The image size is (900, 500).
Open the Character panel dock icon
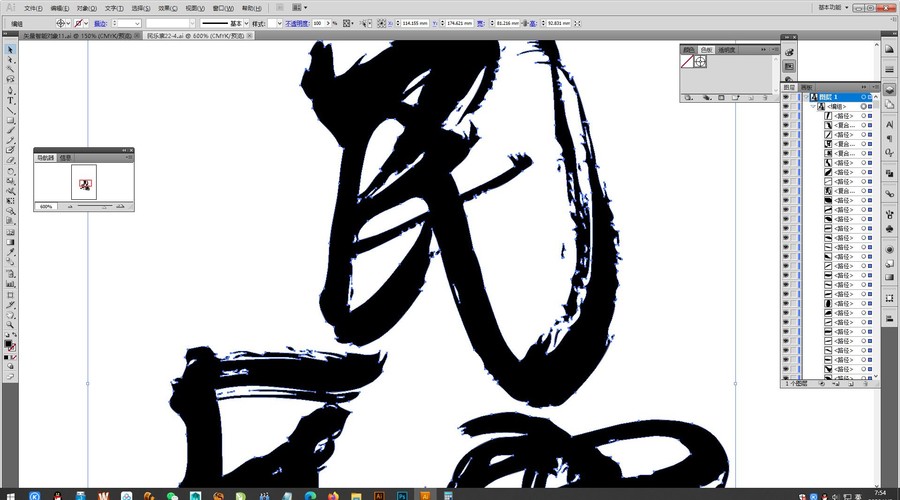coord(889,125)
